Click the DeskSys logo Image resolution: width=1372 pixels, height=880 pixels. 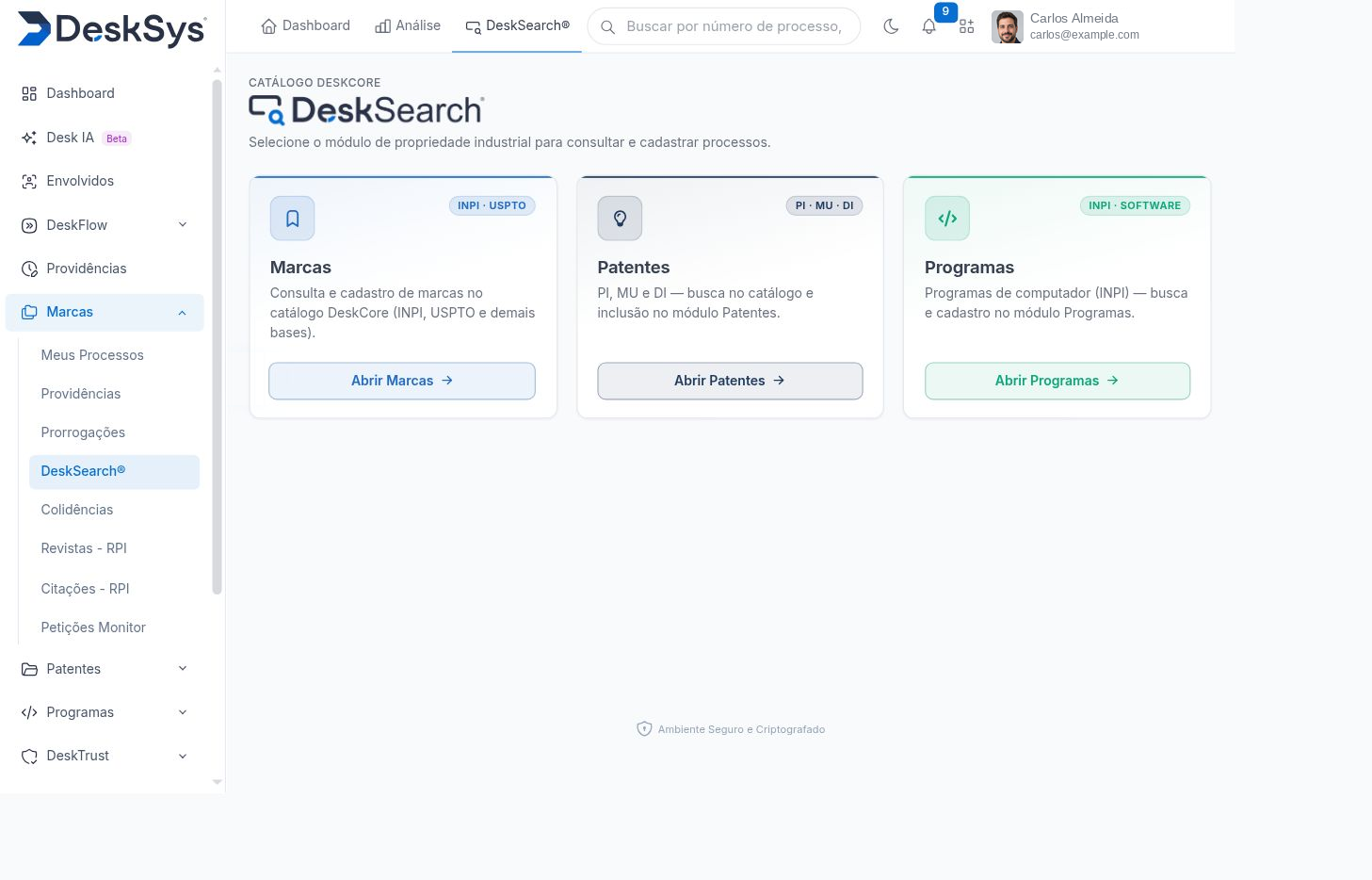(112, 29)
